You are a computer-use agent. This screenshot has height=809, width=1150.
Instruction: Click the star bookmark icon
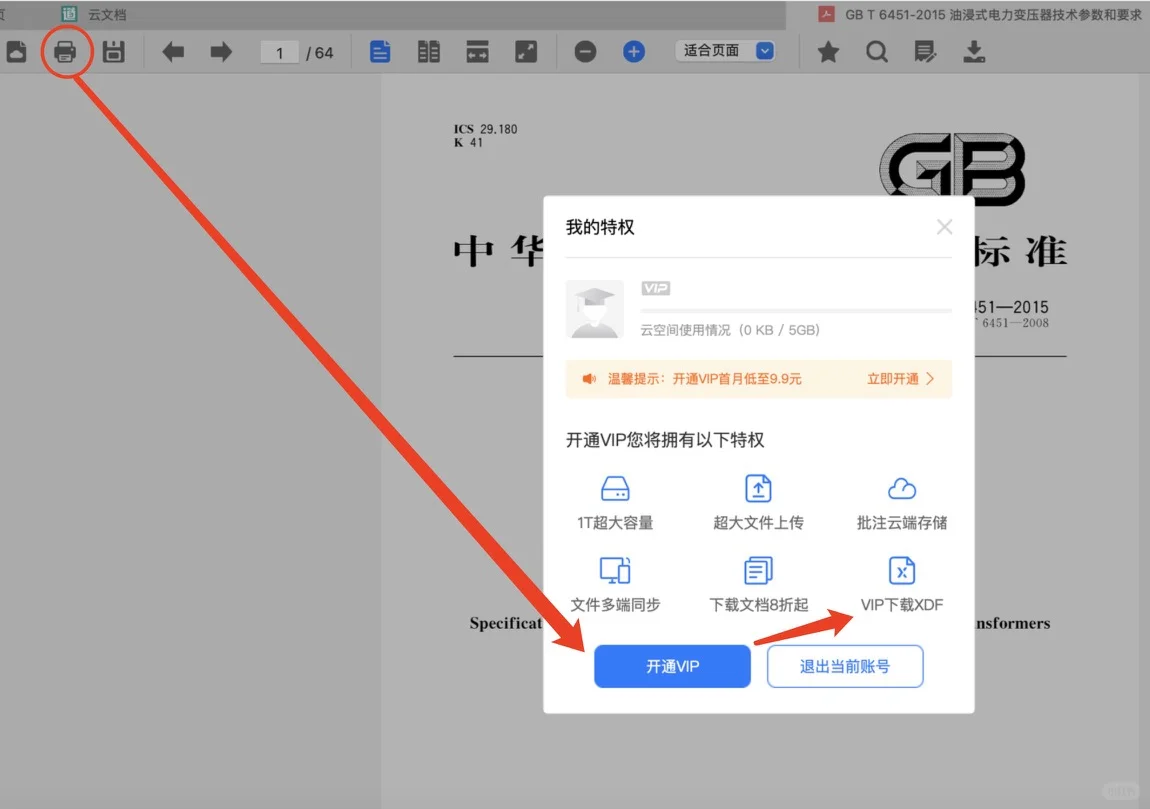[828, 52]
